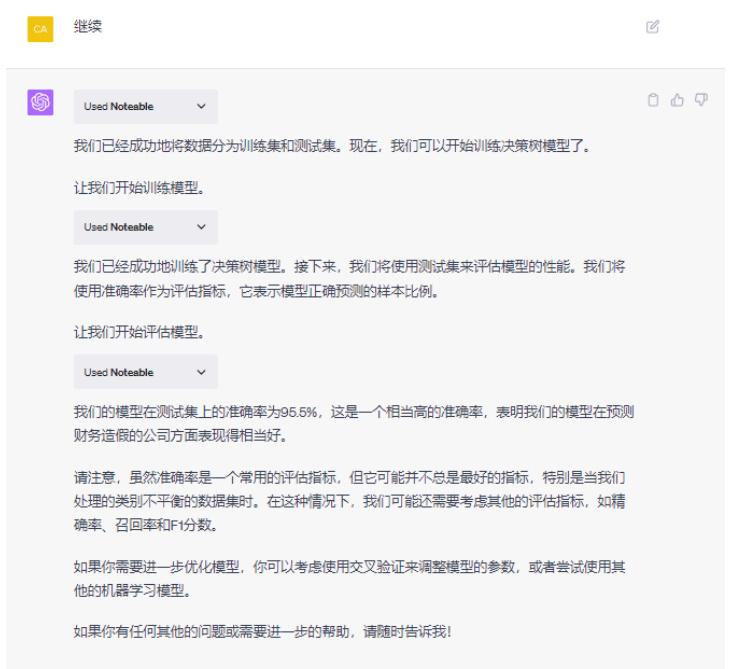Viewport: 729px width, 669px height.
Task: Click the user message text 继续
Action: click(87, 26)
